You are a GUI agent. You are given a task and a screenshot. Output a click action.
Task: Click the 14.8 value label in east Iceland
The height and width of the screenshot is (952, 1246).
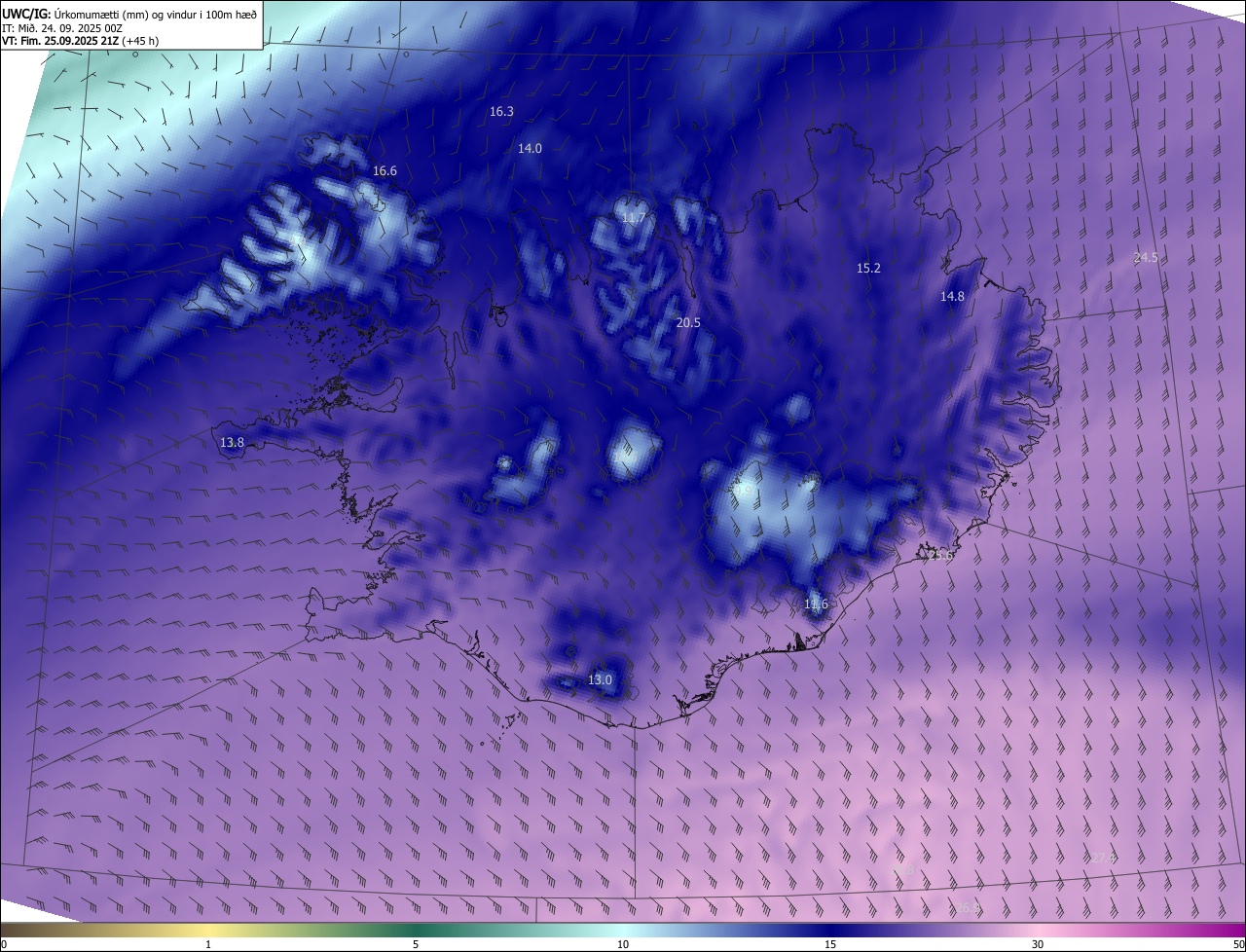point(952,297)
